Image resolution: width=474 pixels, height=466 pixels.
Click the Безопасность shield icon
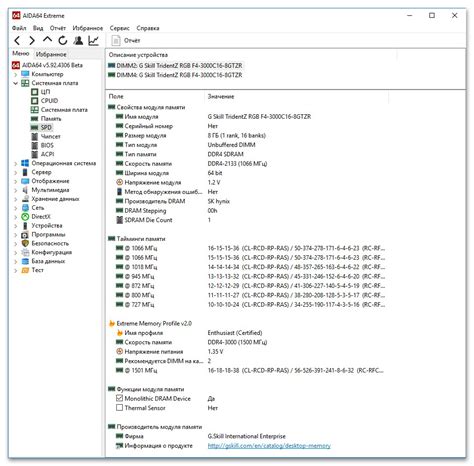click(x=25, y=243)
